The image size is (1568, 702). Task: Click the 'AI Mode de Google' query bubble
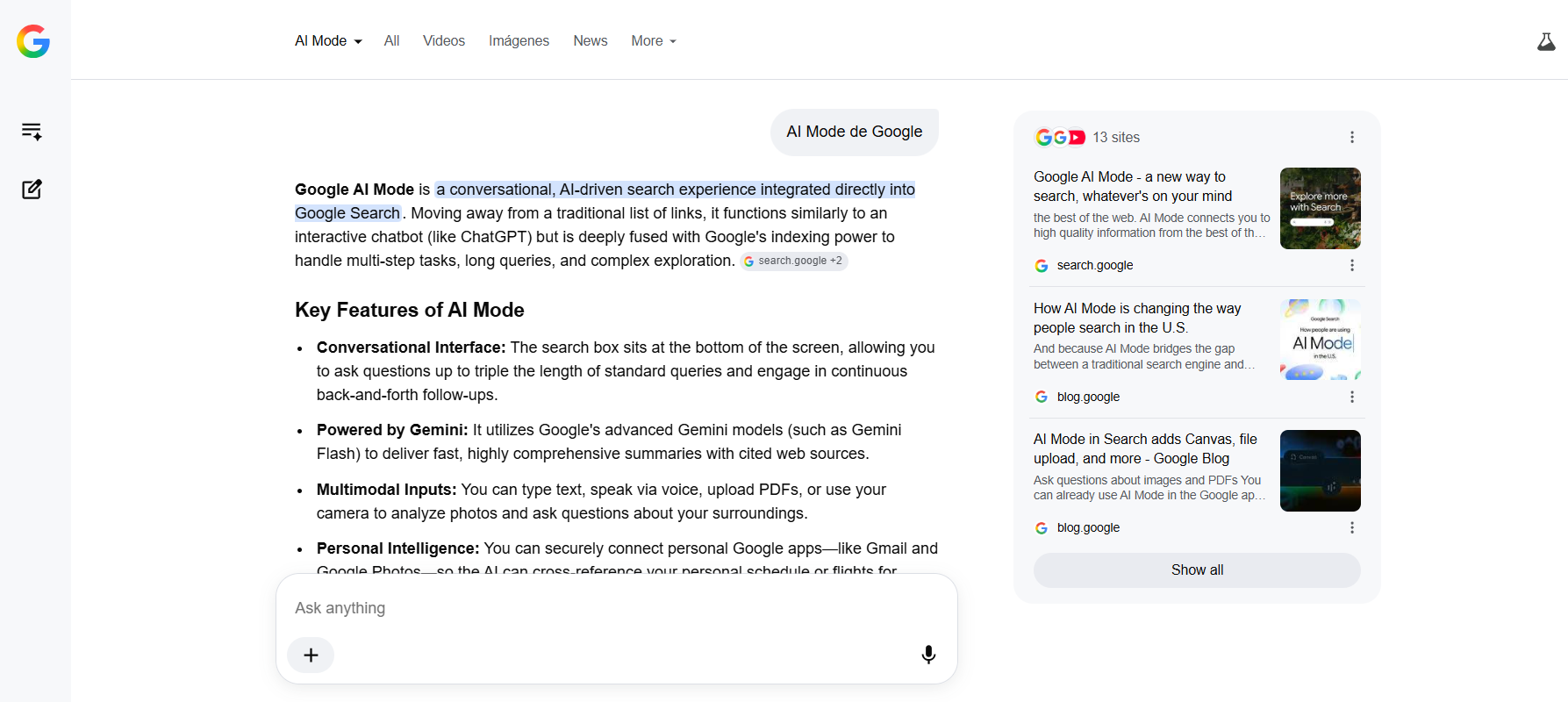pos(854,132)
